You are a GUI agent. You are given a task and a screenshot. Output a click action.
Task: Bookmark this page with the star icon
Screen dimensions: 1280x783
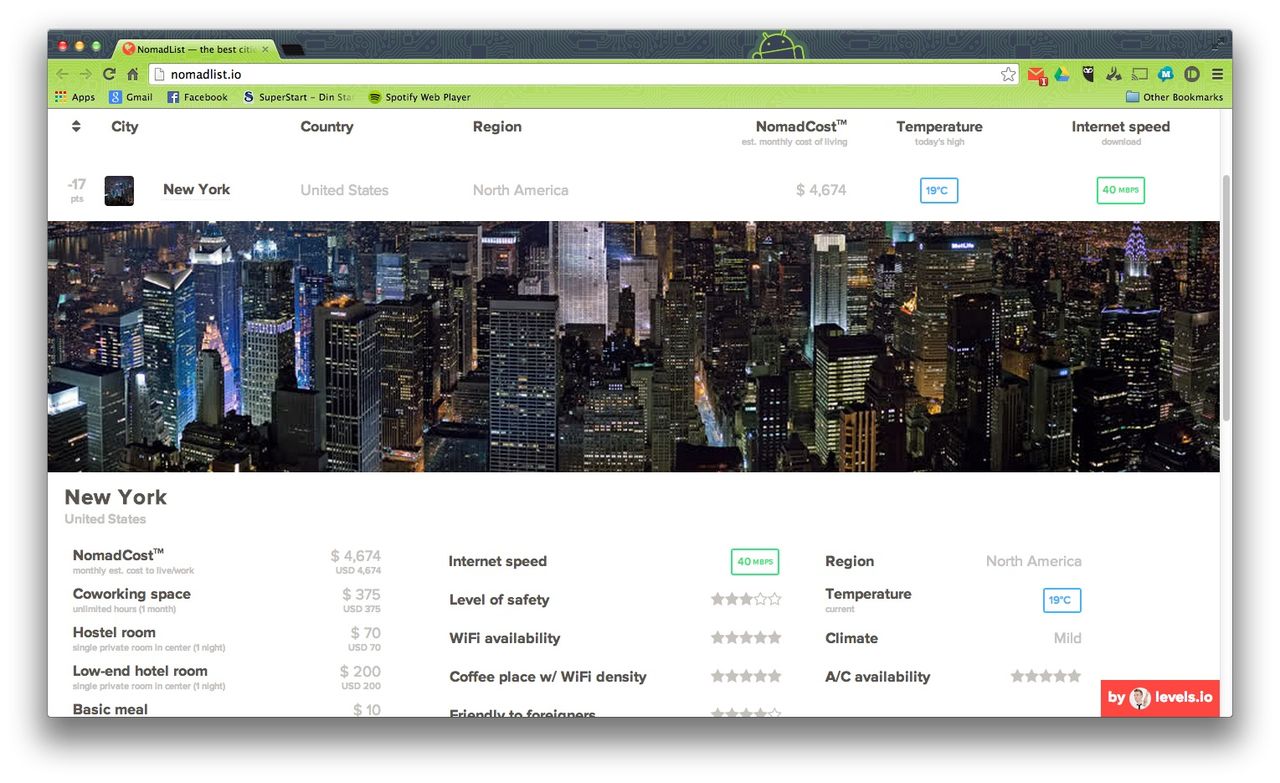[1008, 74]
